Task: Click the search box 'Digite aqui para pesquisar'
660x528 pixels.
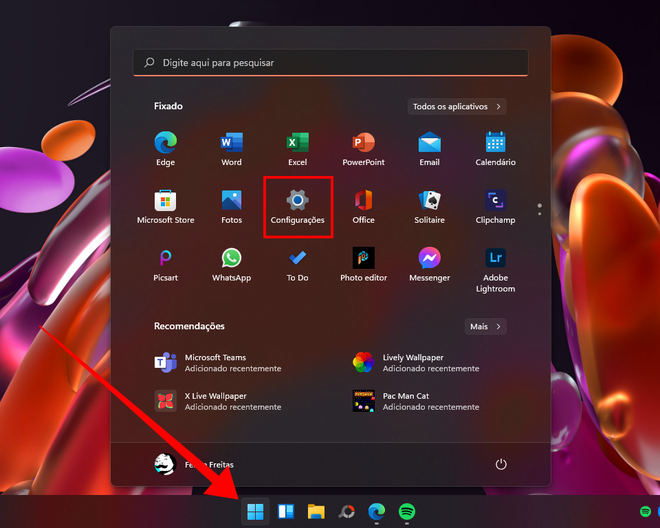Action: click(x=331, y=63)
